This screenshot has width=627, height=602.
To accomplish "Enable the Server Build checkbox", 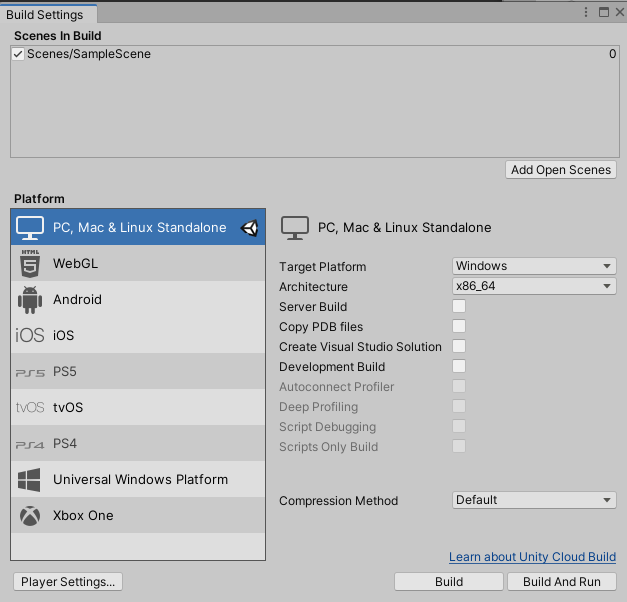I will coord(459,306).
